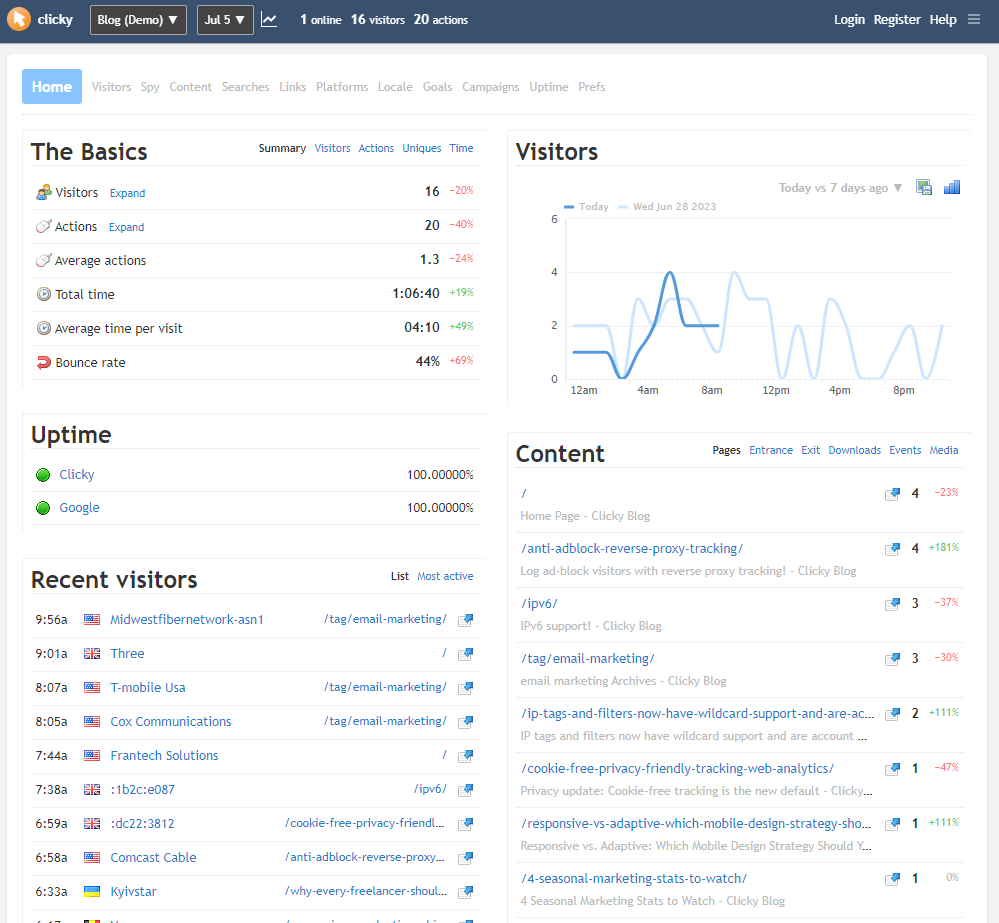Click the green status icon for Google uptime
The height and width of the screenshot is (923, 999).
coord(43,508)
